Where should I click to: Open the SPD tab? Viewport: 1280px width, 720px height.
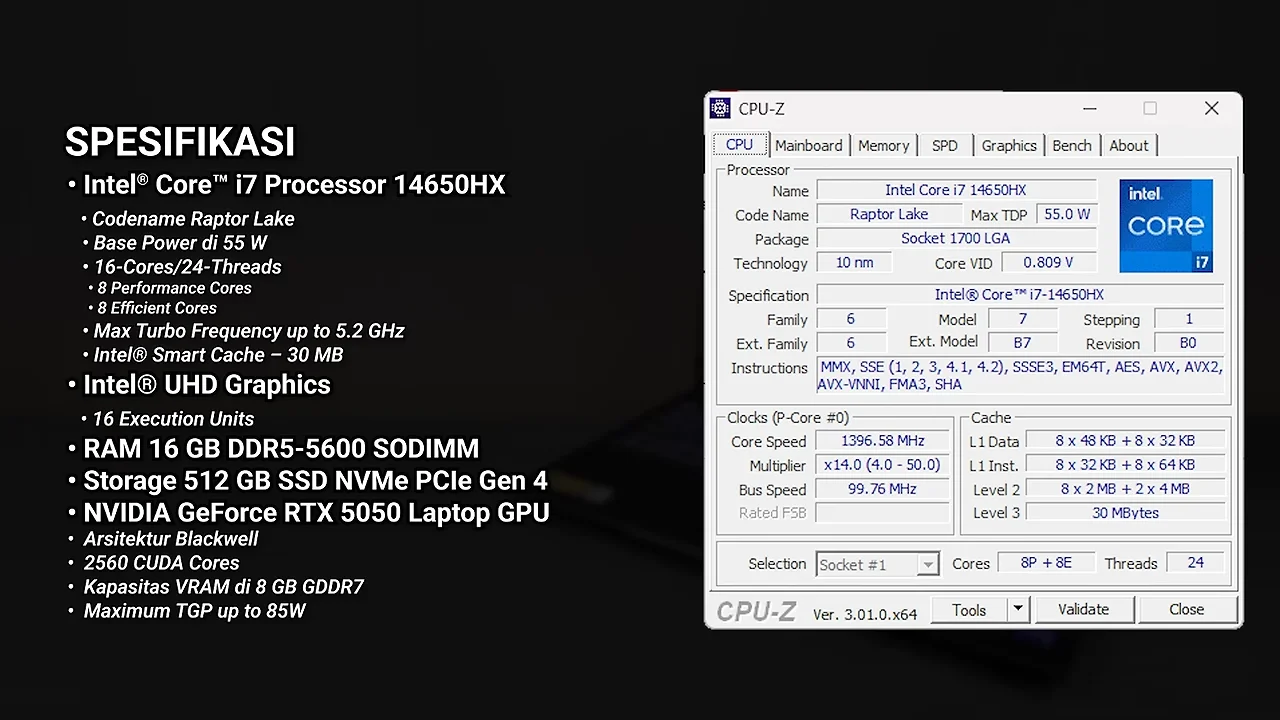click(x=944, y=146)
